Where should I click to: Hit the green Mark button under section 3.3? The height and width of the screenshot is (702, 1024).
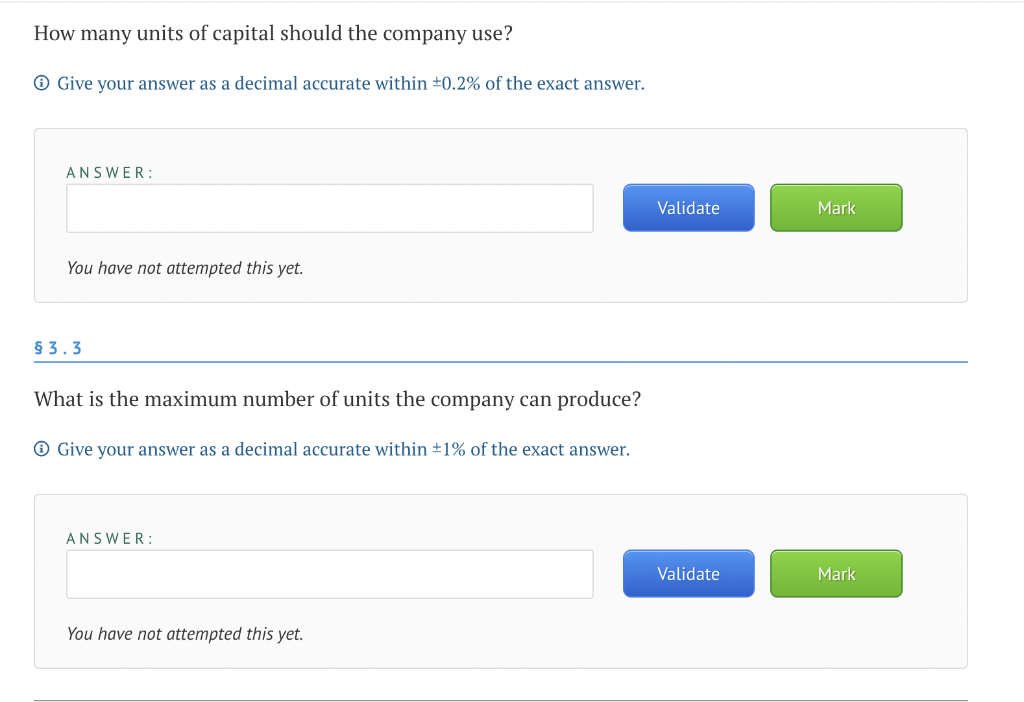pyautogui.click(x=836, y=574)
